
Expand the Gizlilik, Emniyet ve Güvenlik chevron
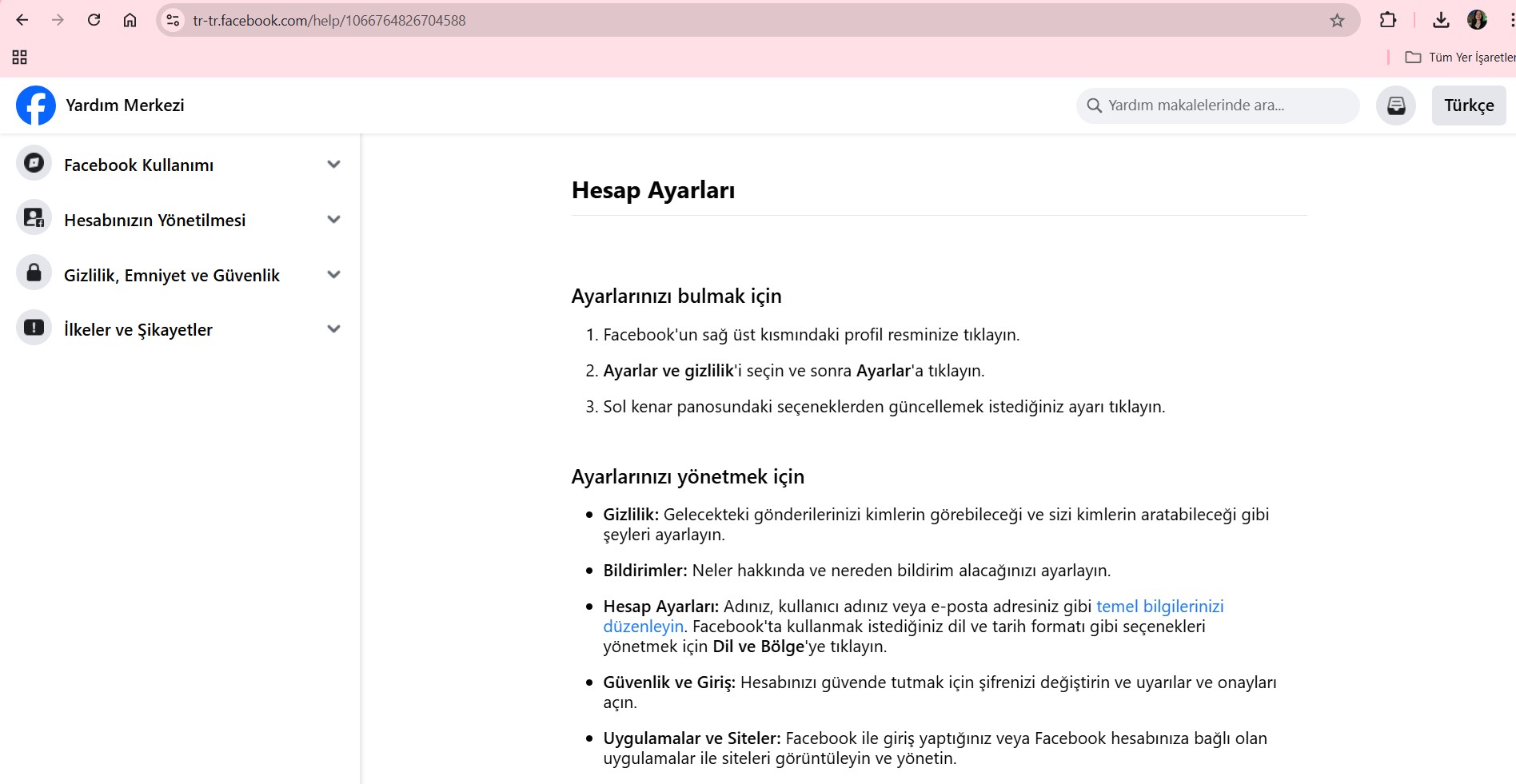[x=334, y=275]
